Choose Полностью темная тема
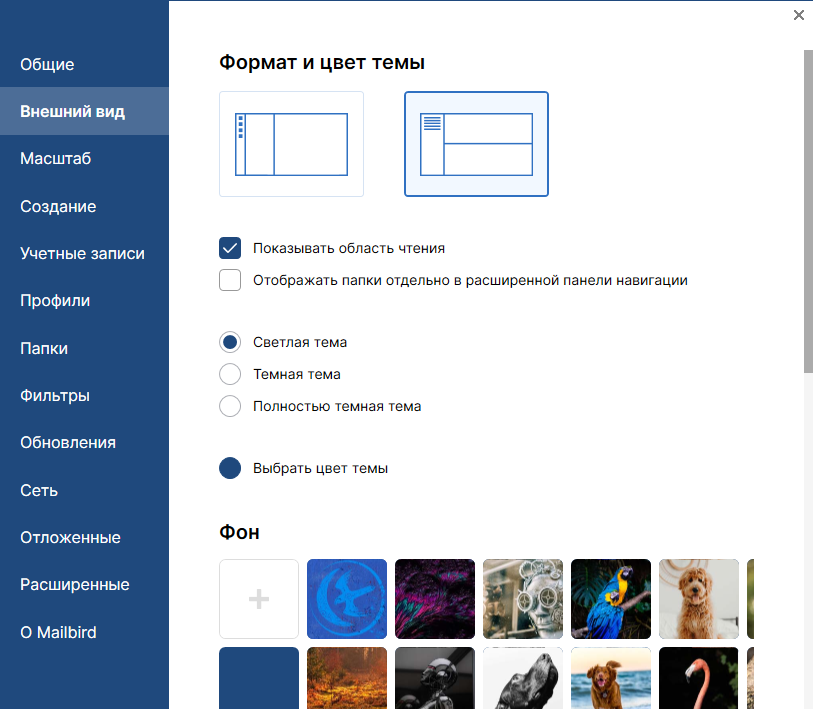This screenshot has width=813, height=709. coord(230,406)
